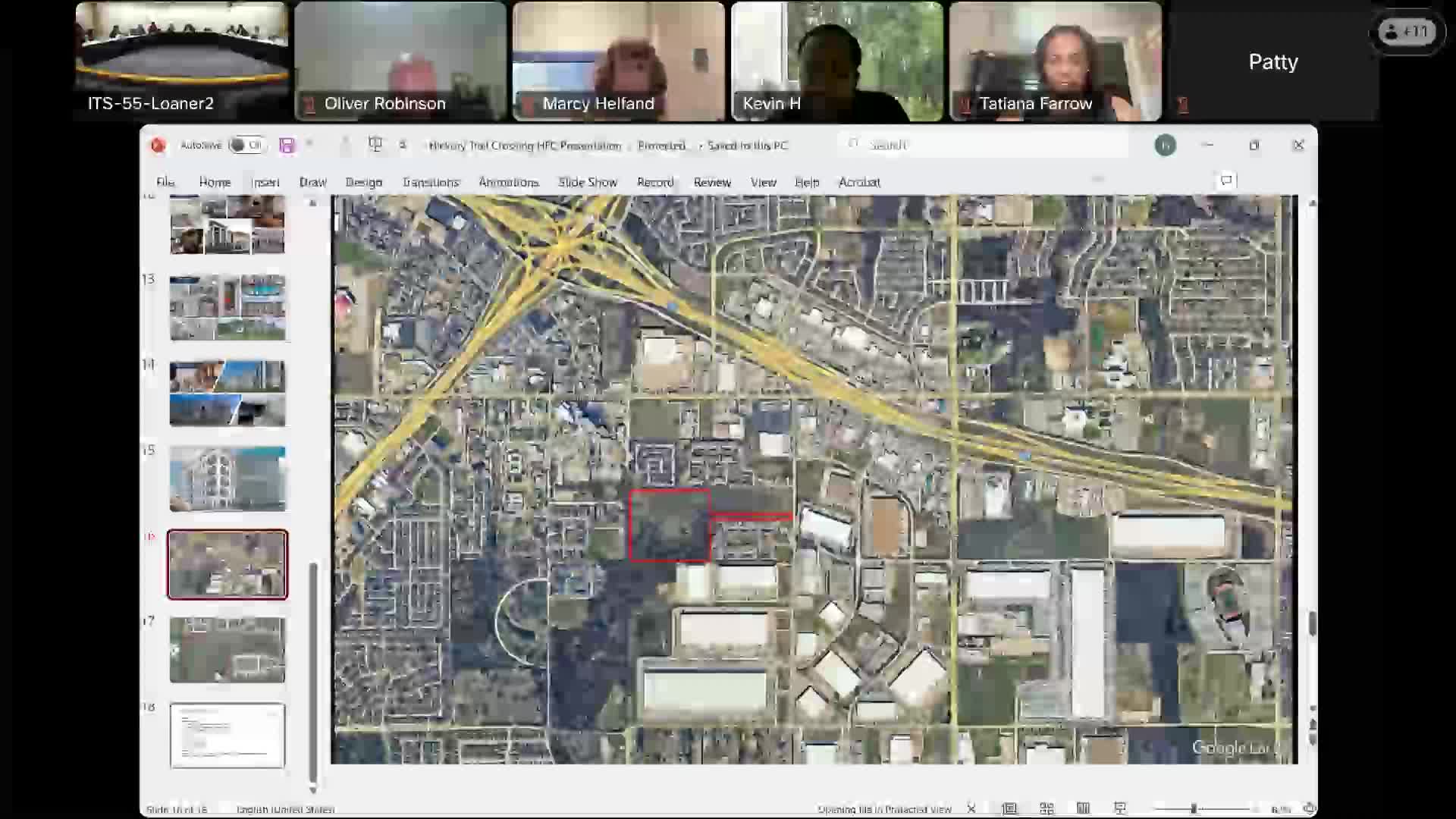The width and height of the screenshot is (1456, 819).
Task: Open the Comments pane icon
Action: pos(1226,180)
